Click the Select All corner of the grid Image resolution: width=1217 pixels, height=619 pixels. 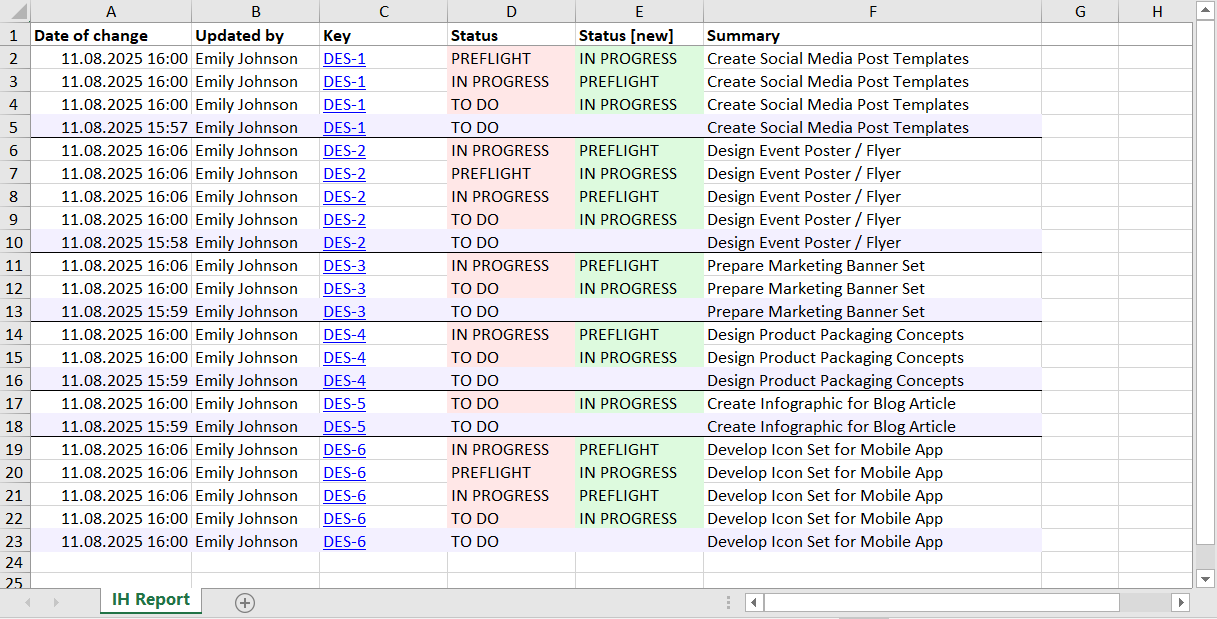14,11
